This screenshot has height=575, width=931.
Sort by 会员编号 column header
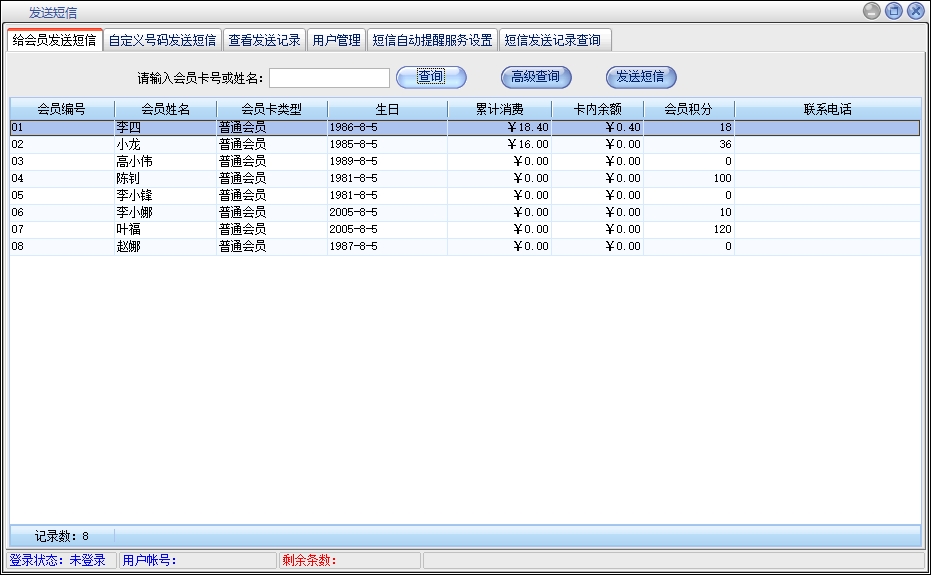tap(61, 109)
